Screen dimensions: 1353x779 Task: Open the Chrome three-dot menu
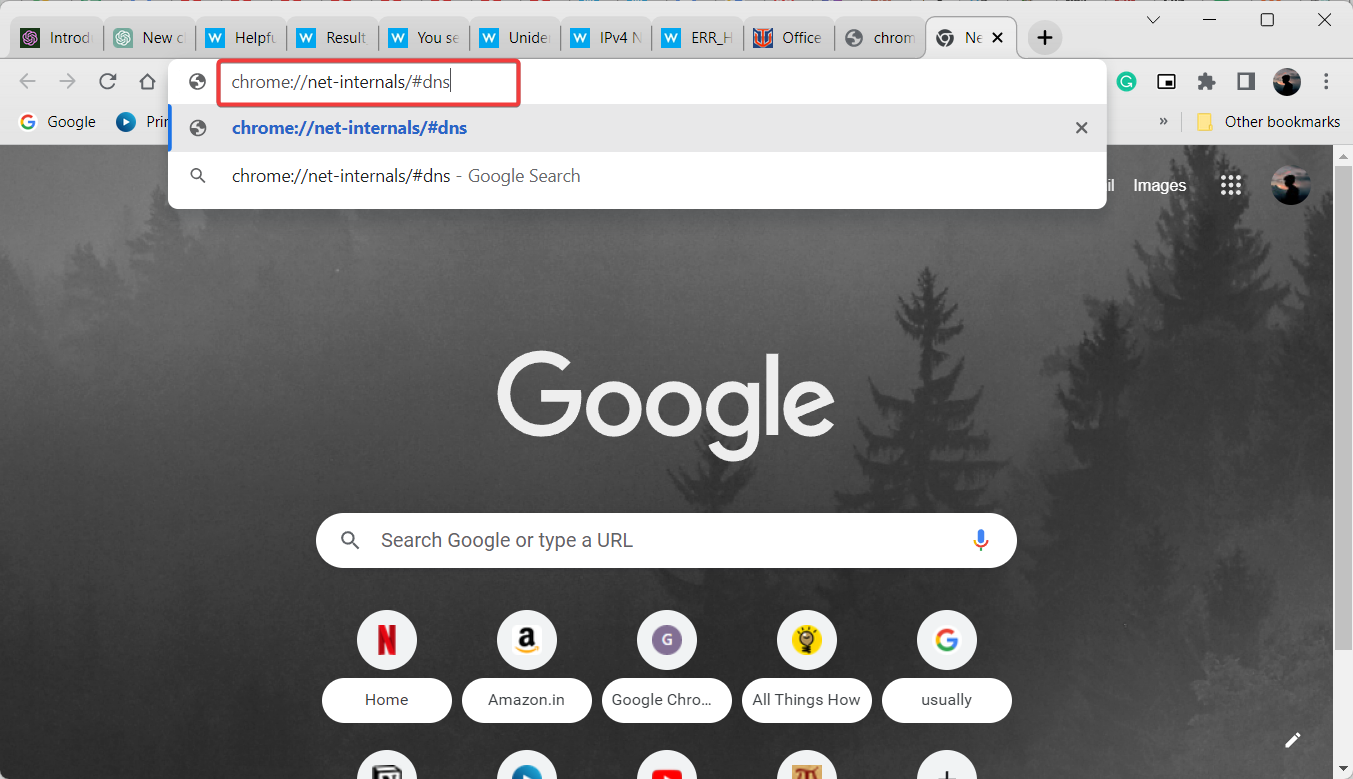click(1327, 82)
